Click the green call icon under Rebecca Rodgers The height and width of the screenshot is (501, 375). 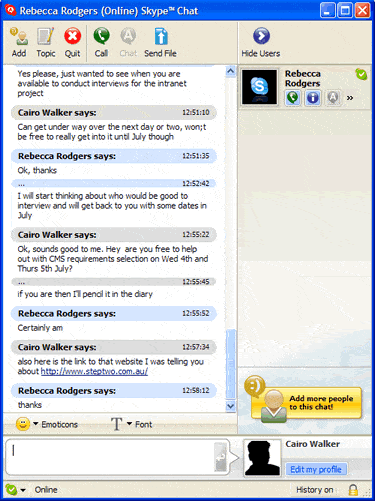pyautogui.click(x=293, y=98)
